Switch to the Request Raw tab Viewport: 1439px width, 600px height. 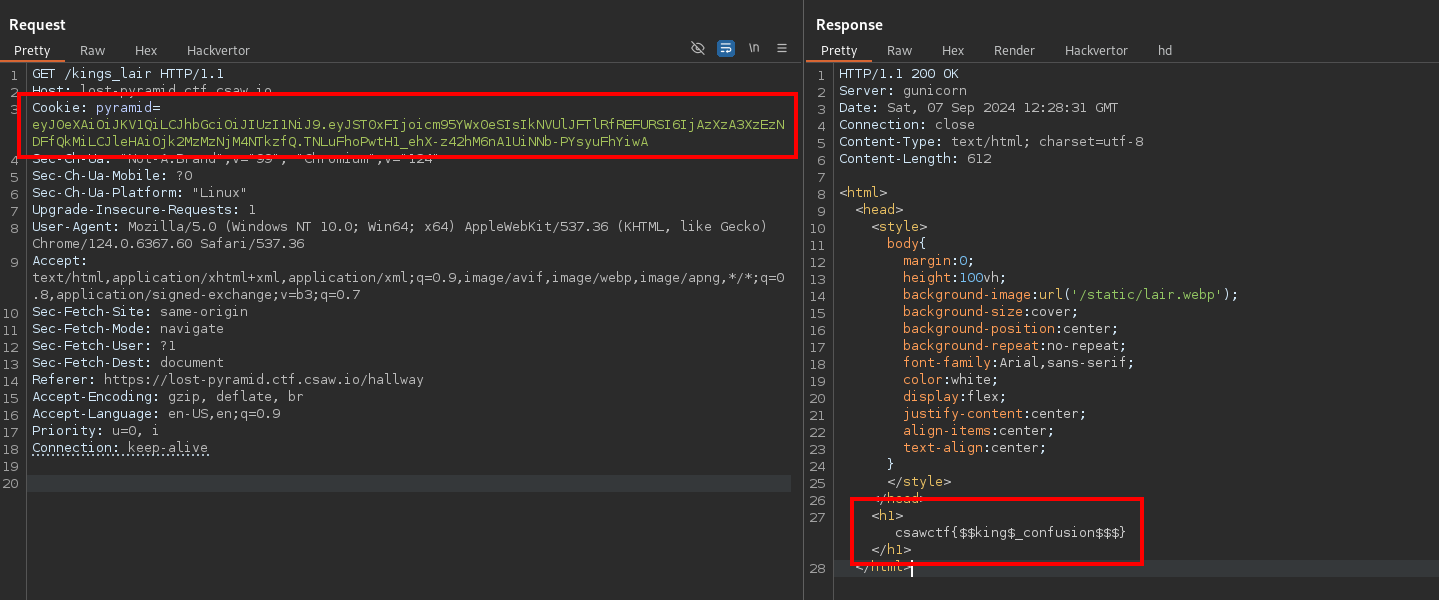click(93, 50)
